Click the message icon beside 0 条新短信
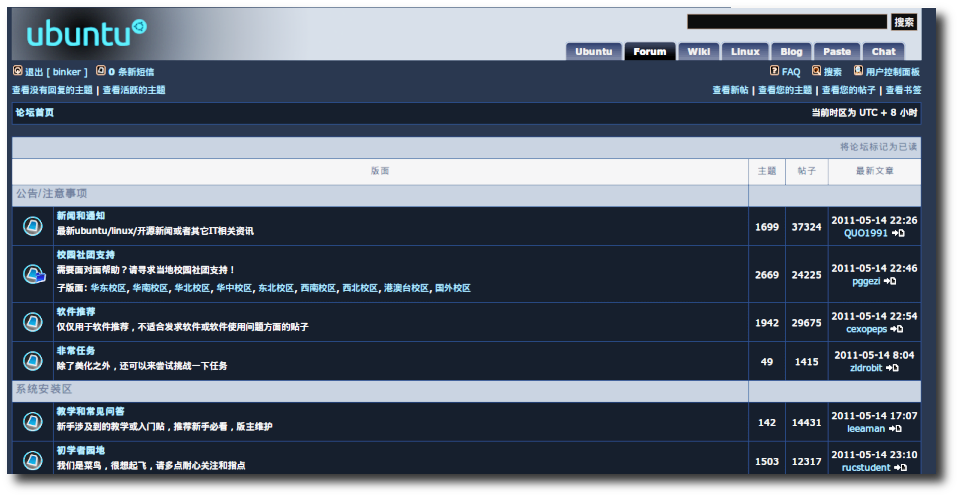The image size is (959, 497). [101, 71]
